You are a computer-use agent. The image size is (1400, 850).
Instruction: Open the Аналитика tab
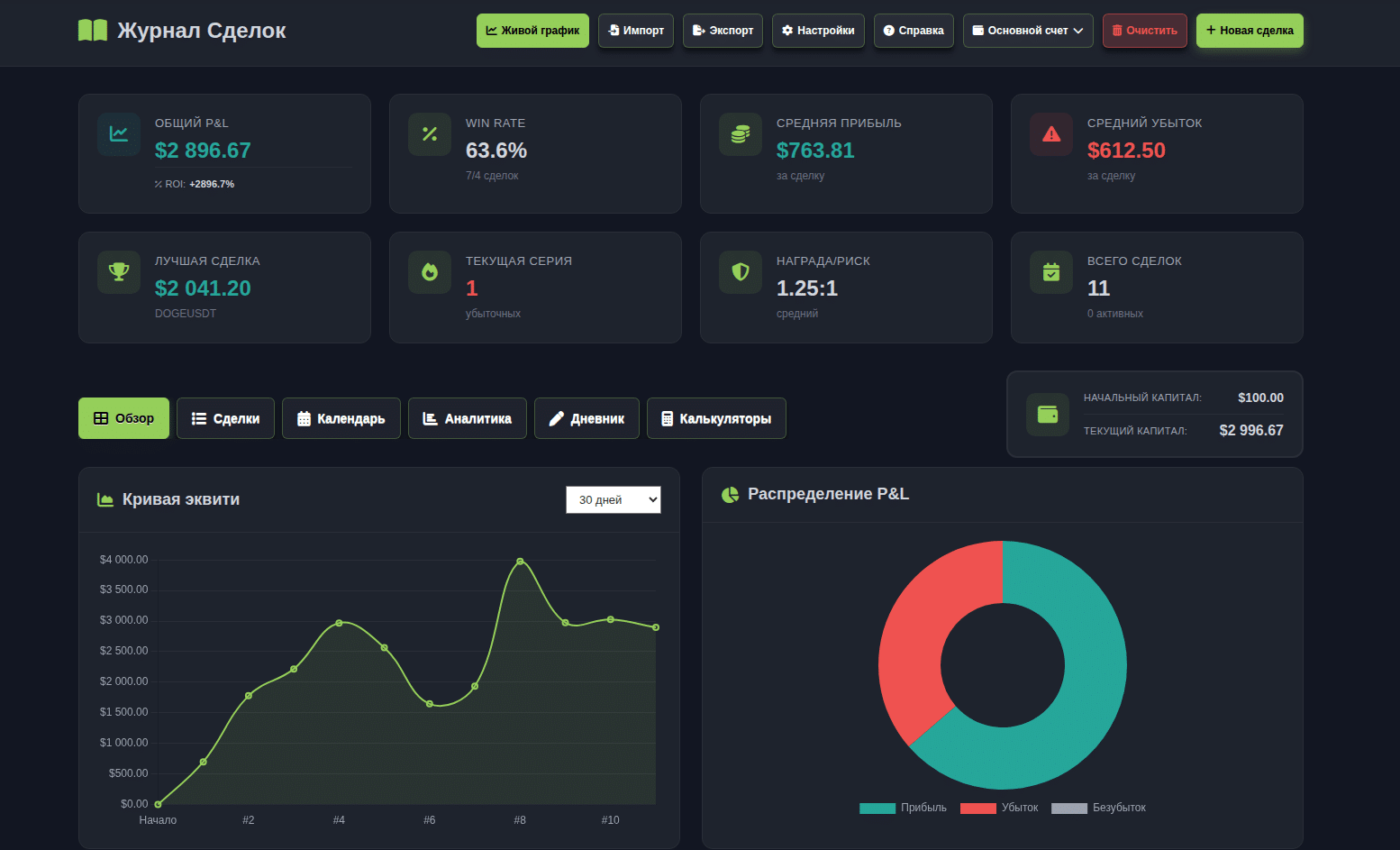pos(467,418)
